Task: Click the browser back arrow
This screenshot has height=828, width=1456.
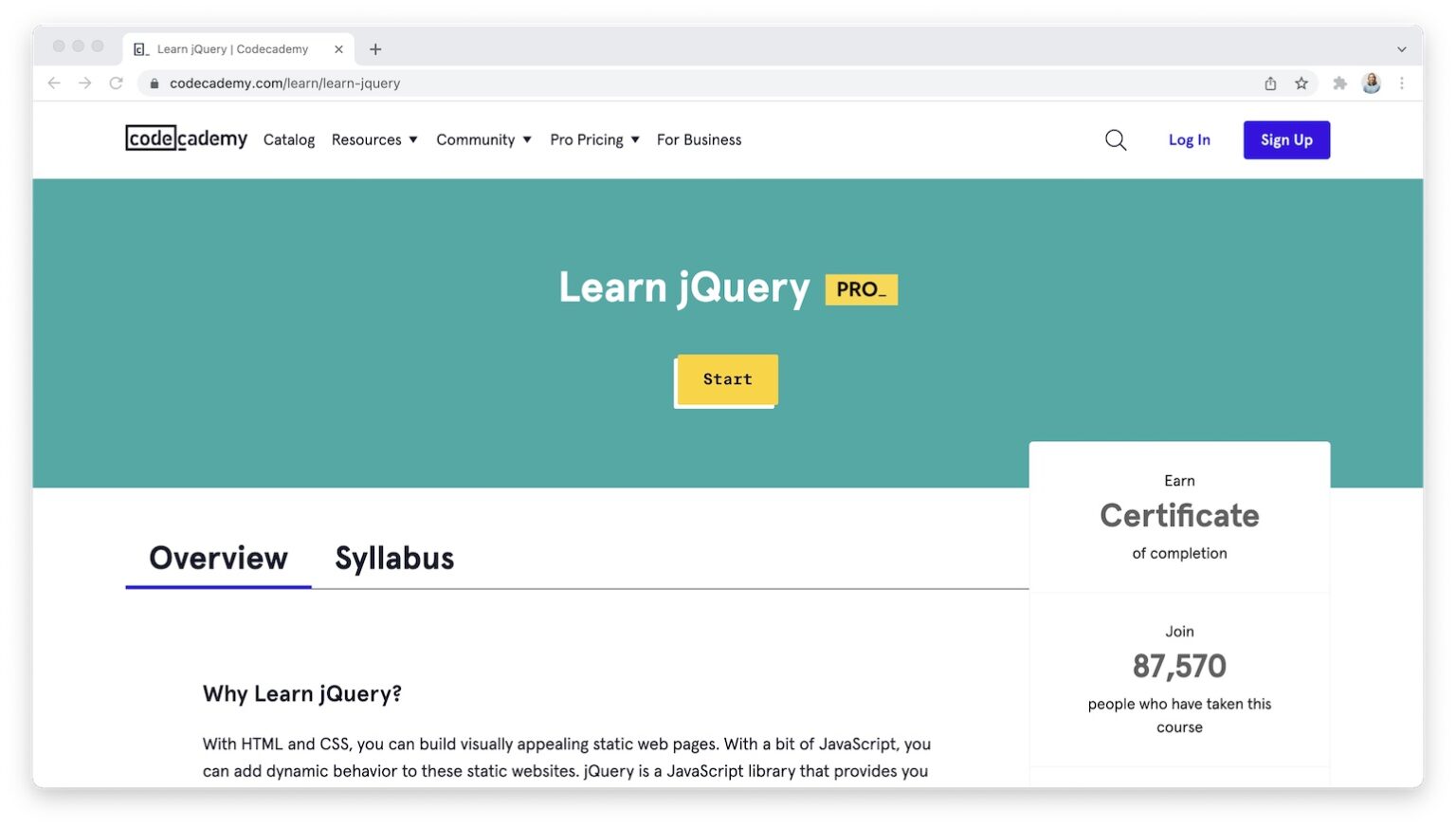Action: coord(54,83)
